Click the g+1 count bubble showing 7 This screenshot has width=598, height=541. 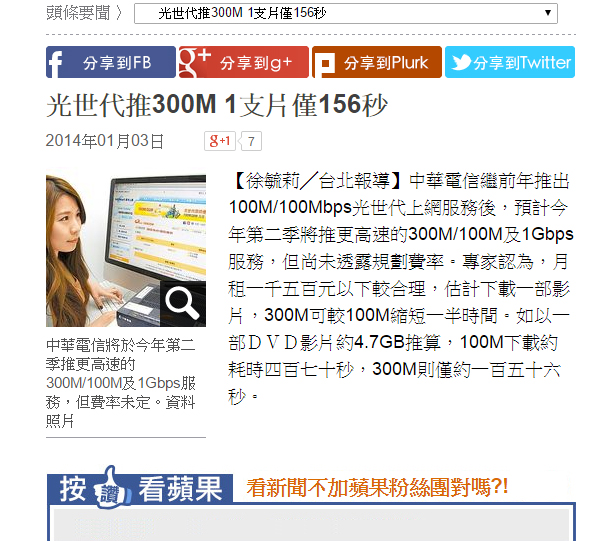pyautogui.click(x=251, y=141)
